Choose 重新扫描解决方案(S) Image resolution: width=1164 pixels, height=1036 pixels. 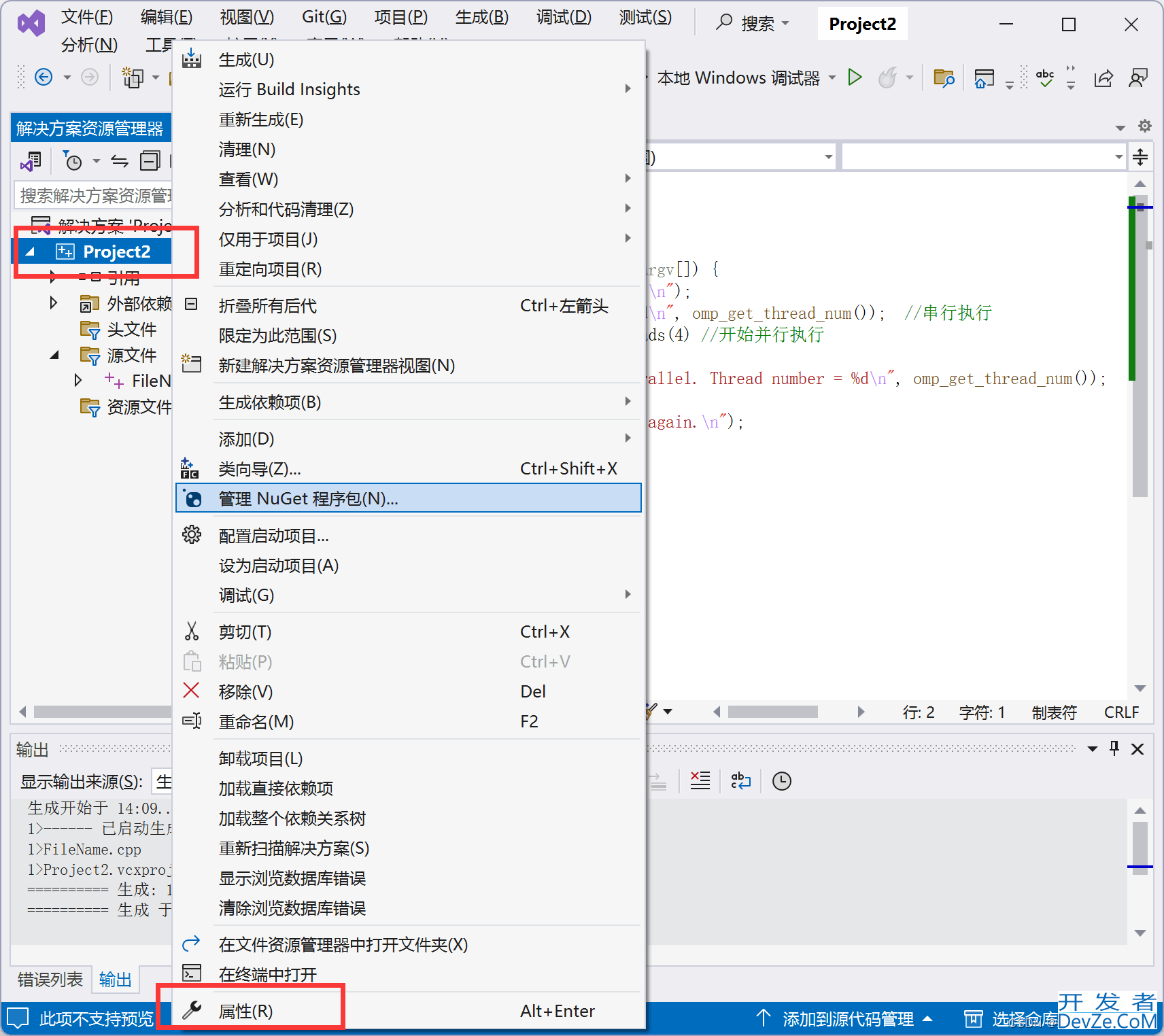click(408, 848)
